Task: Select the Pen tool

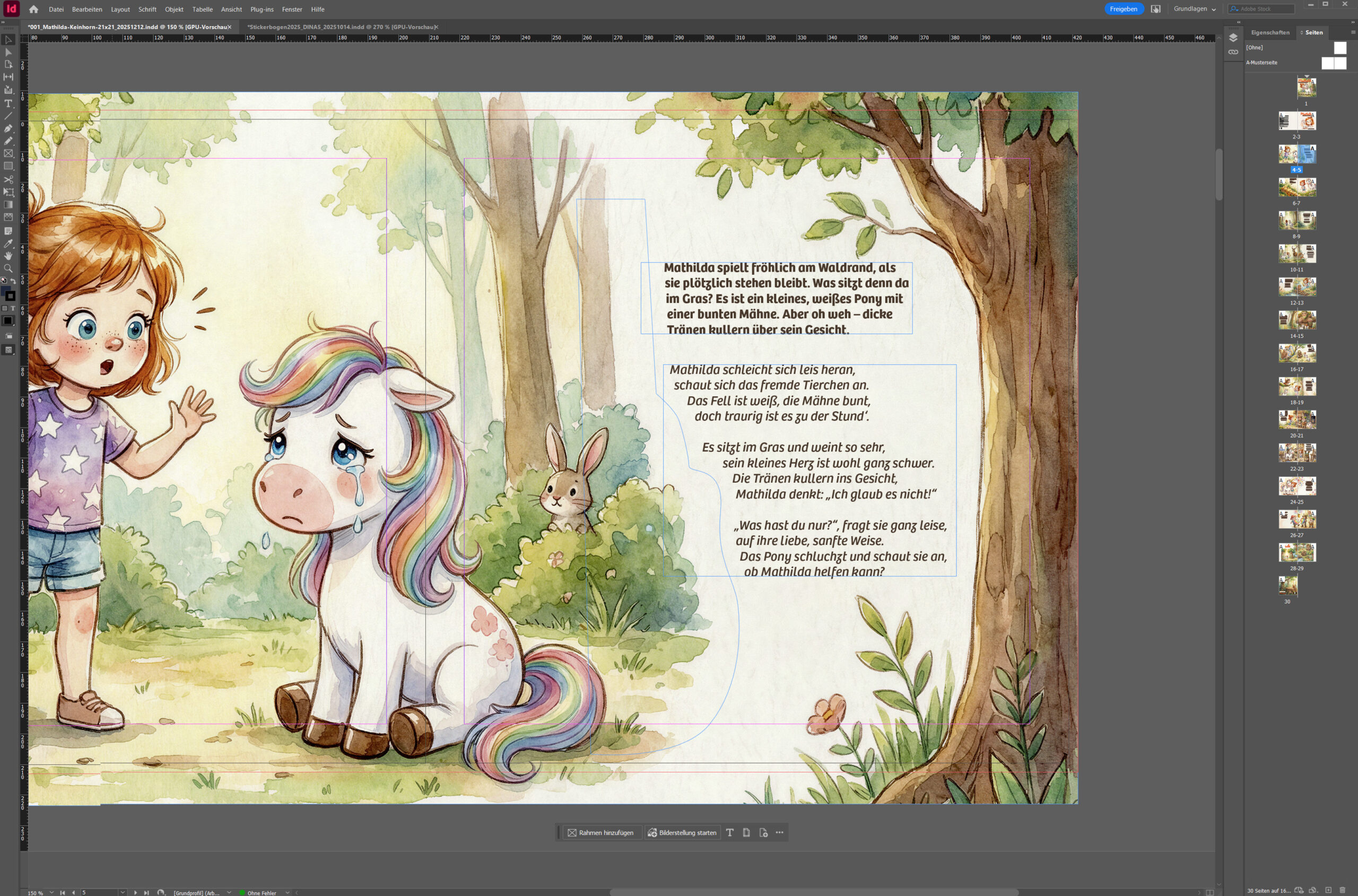Action: pos(8,128)
